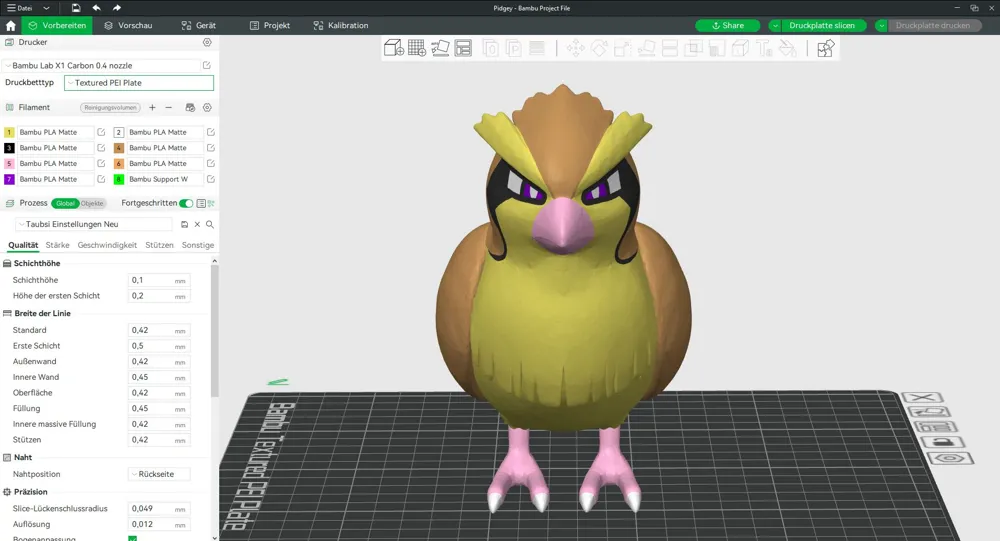The height and width of the screenshot is (541, 1000).
Task: Switch to the Projekt tab
Action: [270, 26]
